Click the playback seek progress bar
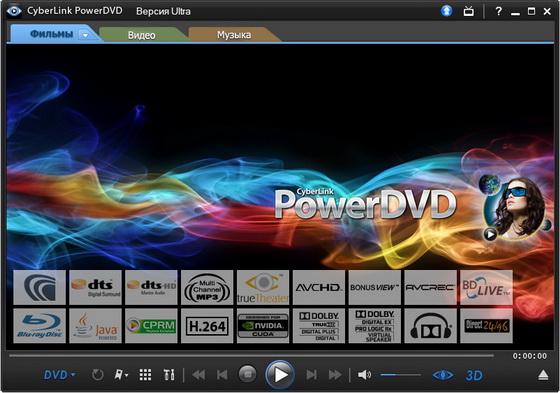 (x=251, y=355)
